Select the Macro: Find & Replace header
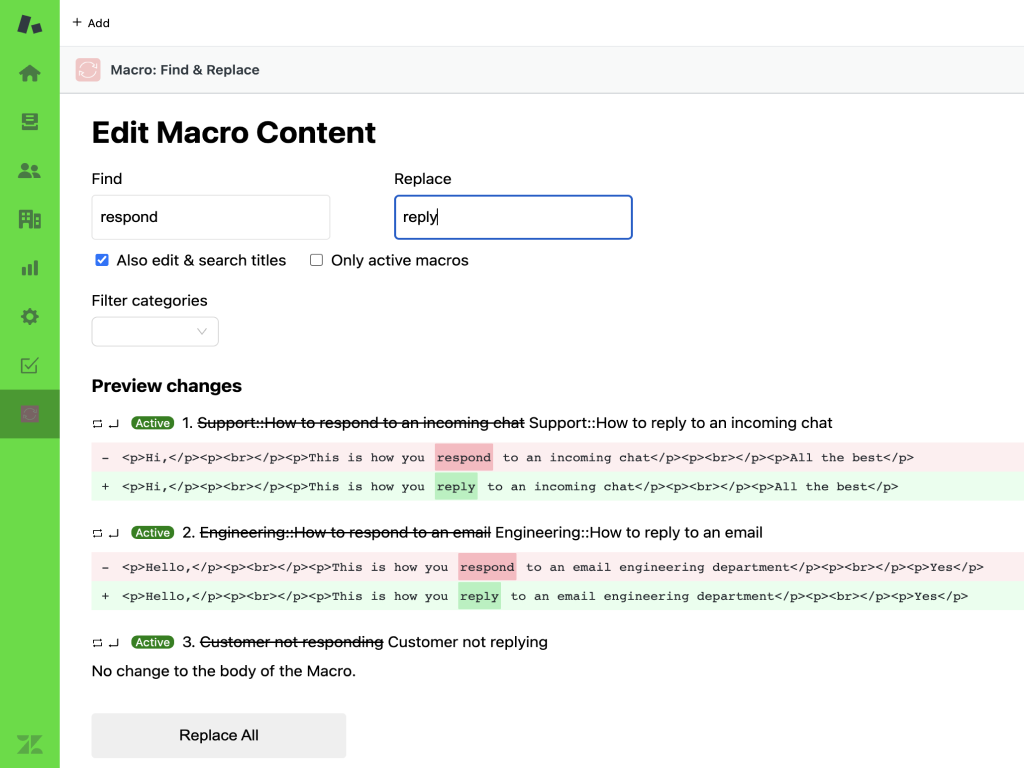Viewport: 1024px width, 768px height. pyautogui.click(x=185, y=70)
